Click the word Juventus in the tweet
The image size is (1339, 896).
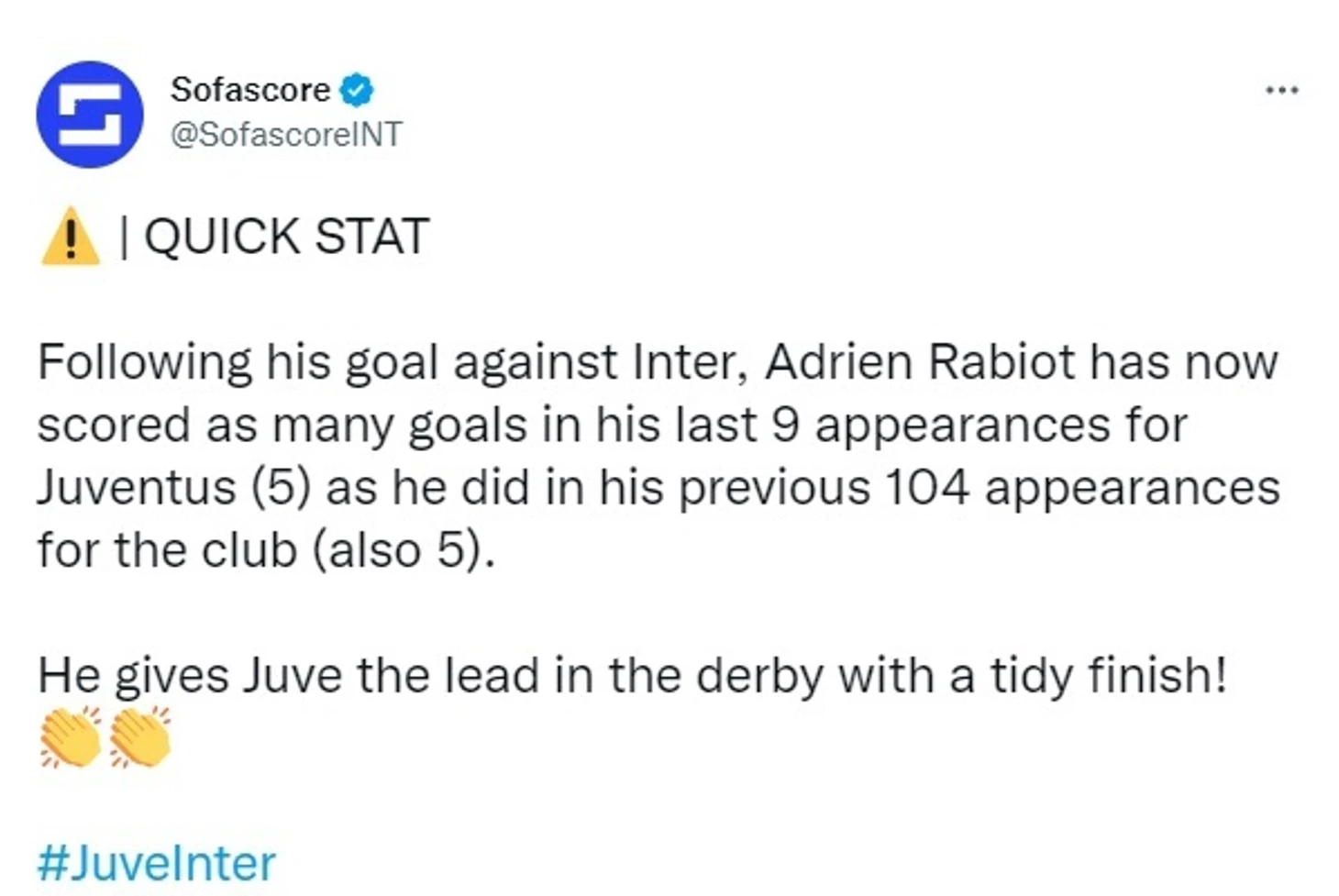[137, 487]
